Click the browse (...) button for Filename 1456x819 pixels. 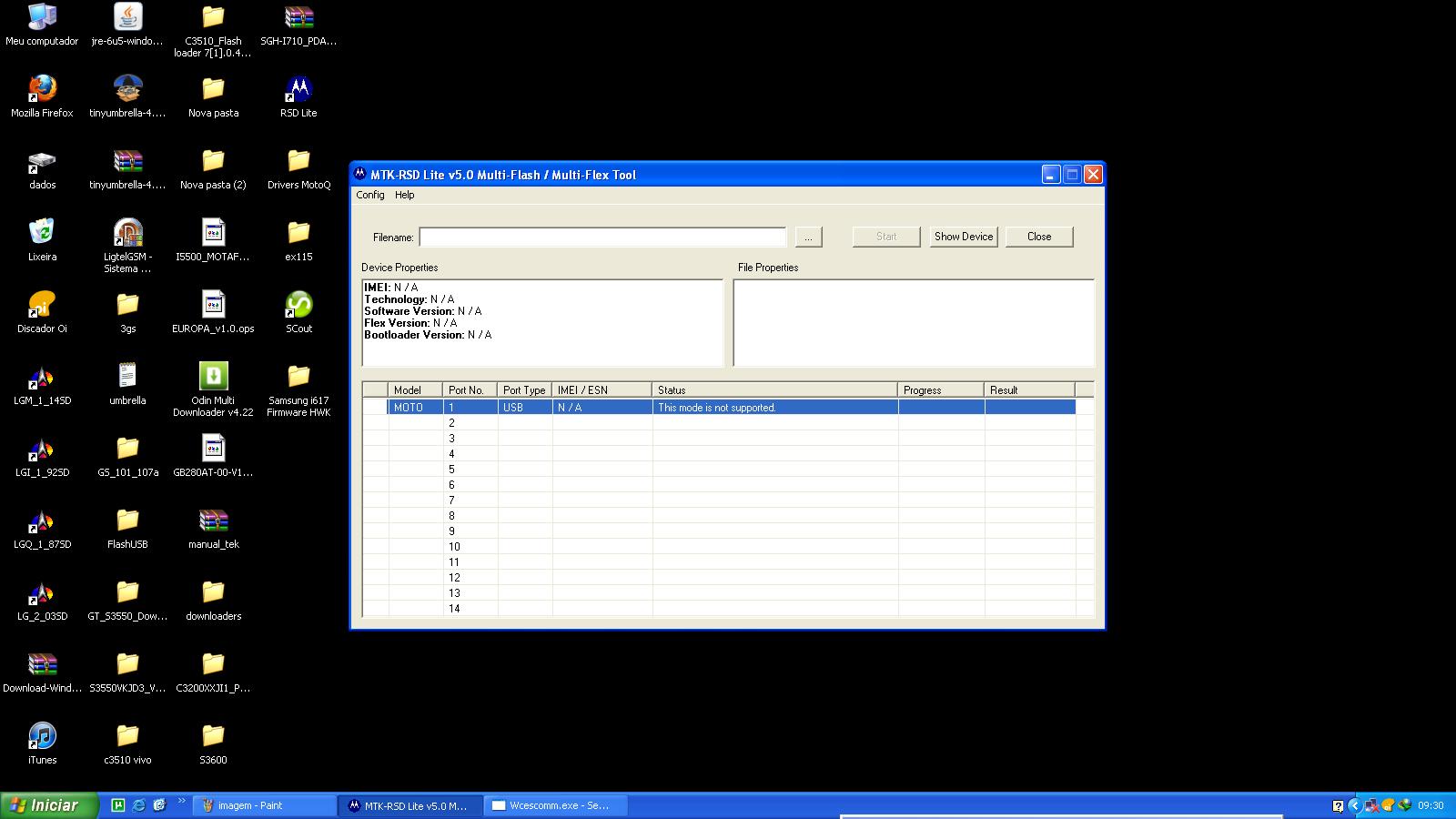[x=808, y=237]
